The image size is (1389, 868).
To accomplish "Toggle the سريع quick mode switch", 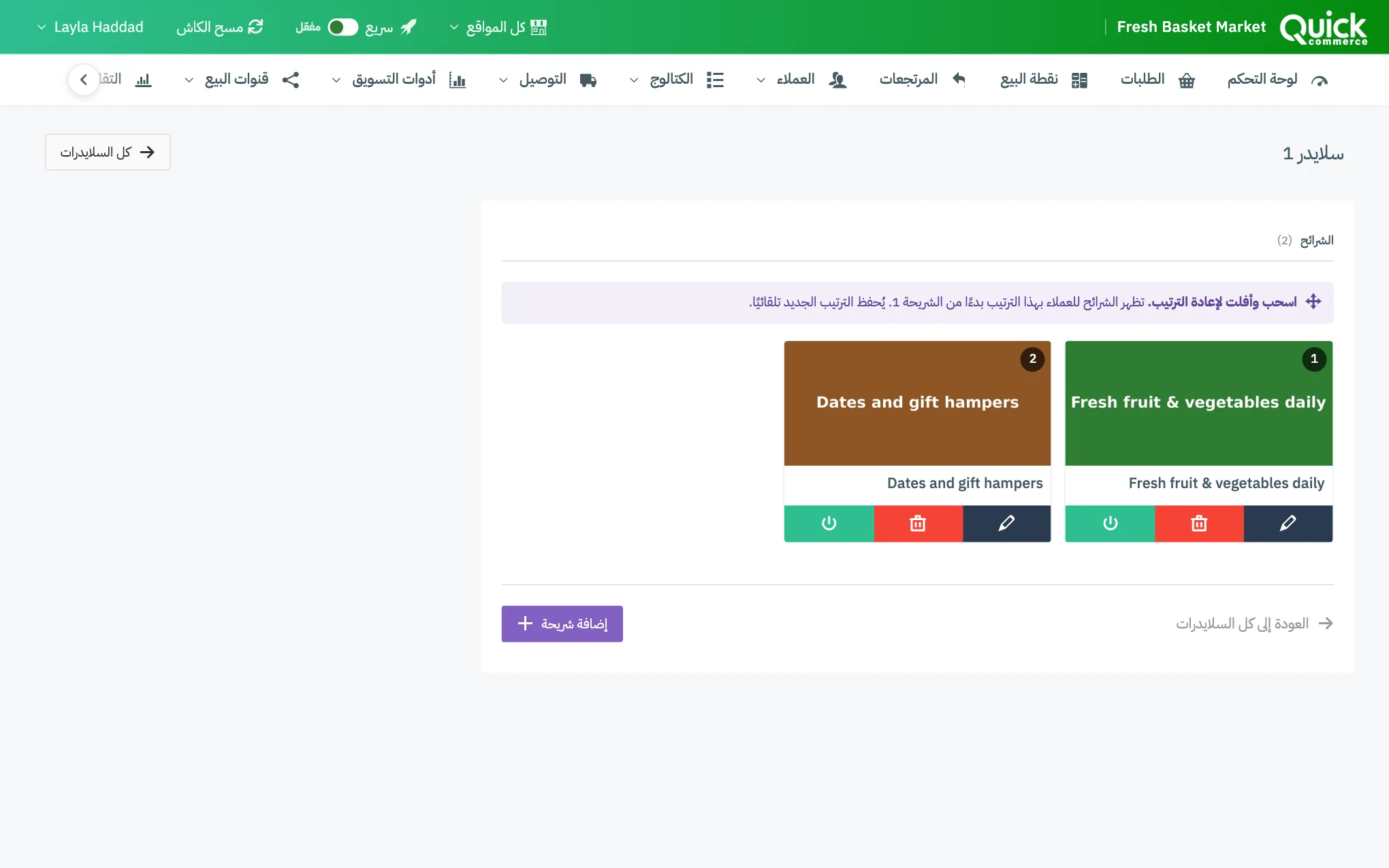I will 342,27.
